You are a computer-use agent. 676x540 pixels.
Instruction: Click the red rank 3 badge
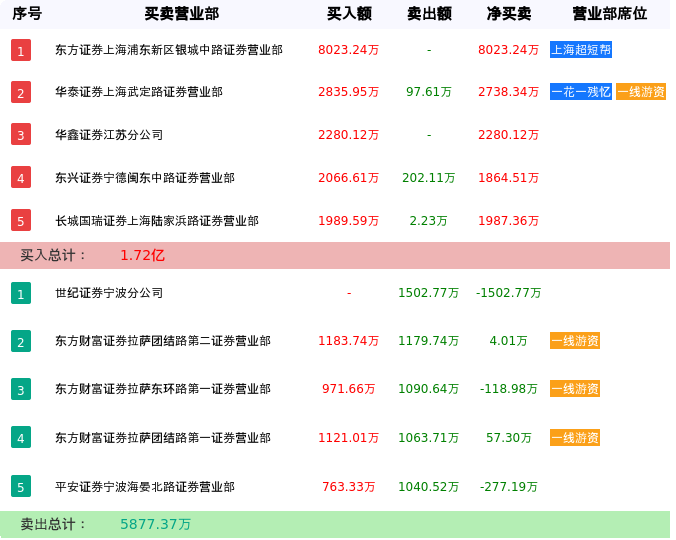pos(21,134)
